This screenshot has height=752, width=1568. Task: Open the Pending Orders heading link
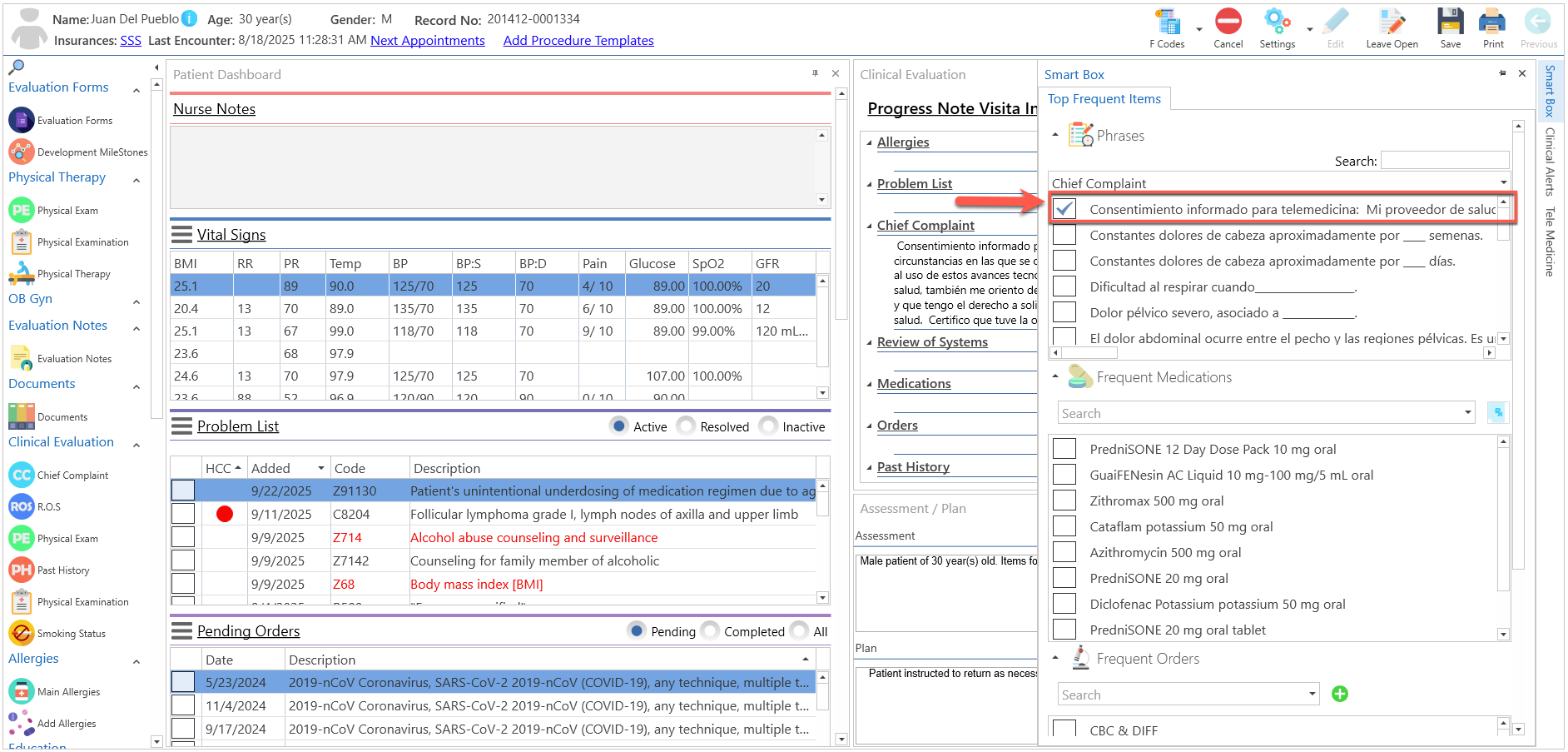click(248, 630)
